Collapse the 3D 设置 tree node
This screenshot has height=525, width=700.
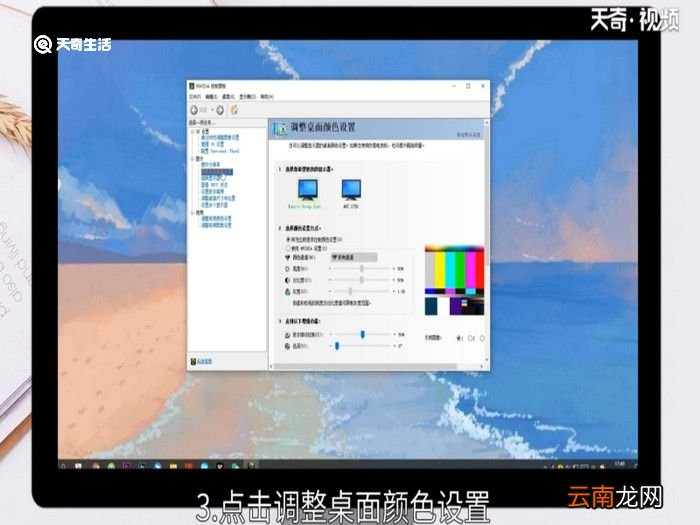193,132
